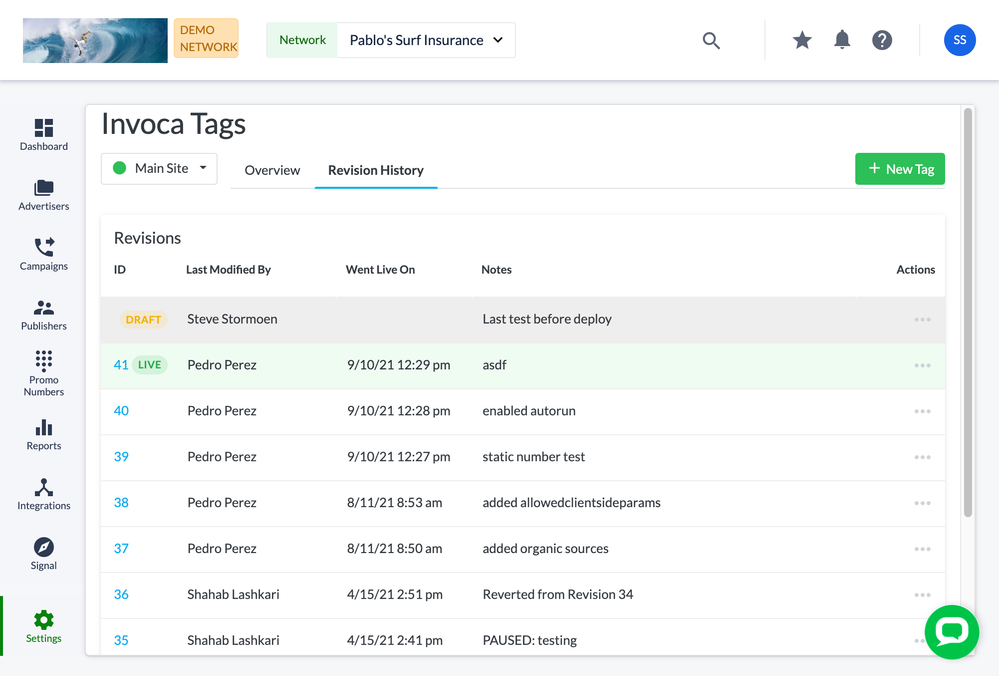The image size is (999, 676).
Task: Open revision 36 link
Action: coord(121,594)
